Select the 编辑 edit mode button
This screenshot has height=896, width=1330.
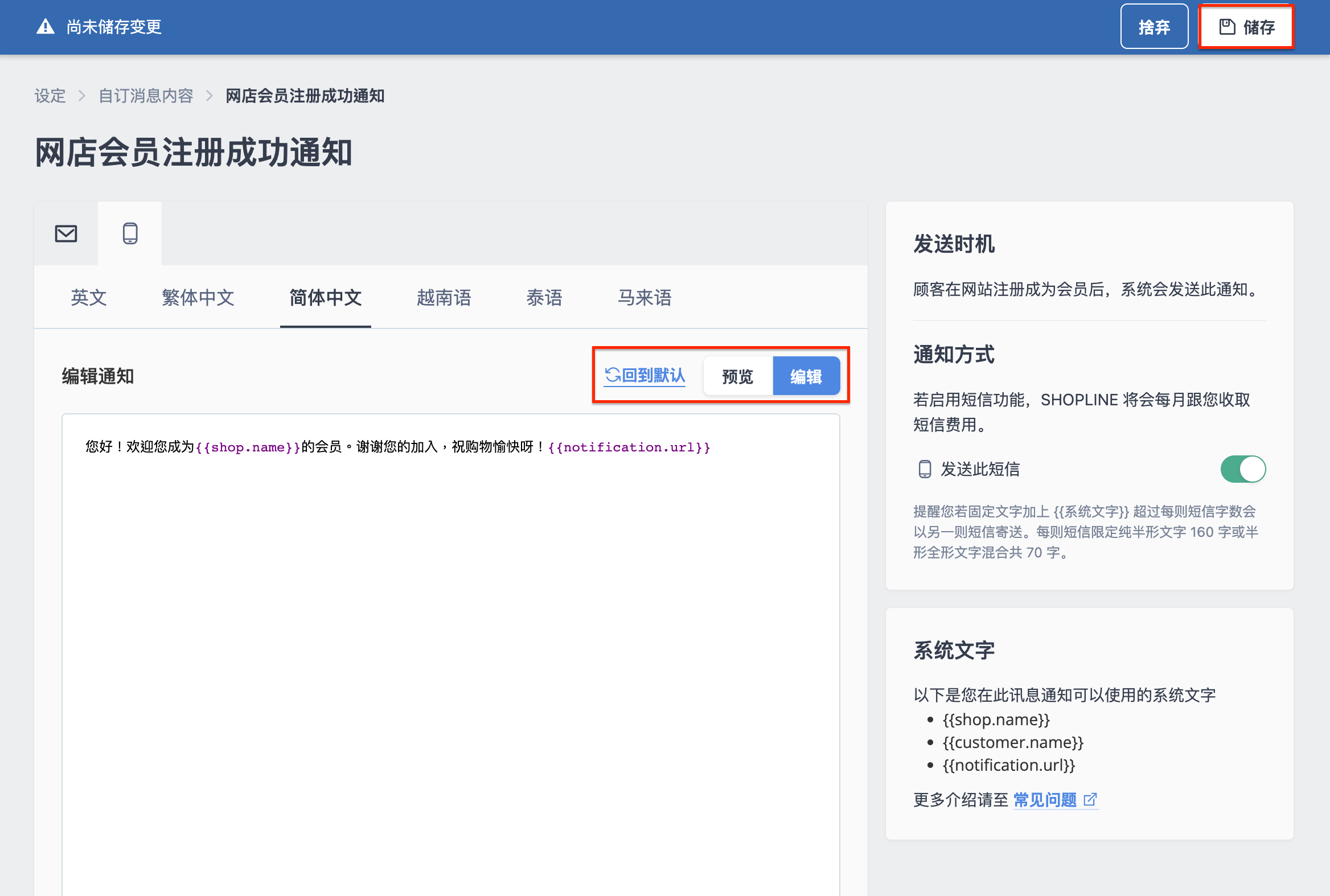(x=806, y=376)
